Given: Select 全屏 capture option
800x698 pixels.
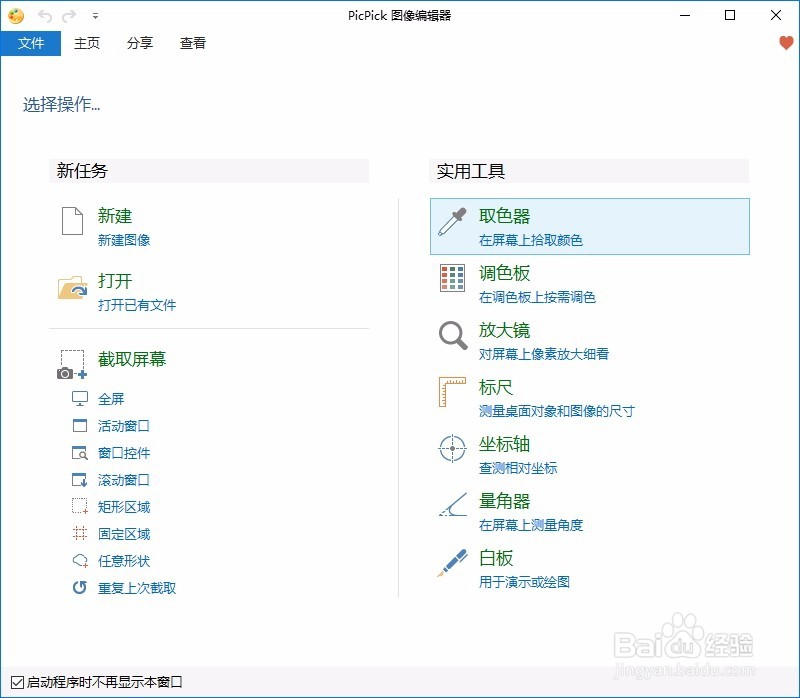Looking at the screenshot, I should point(111,399).
